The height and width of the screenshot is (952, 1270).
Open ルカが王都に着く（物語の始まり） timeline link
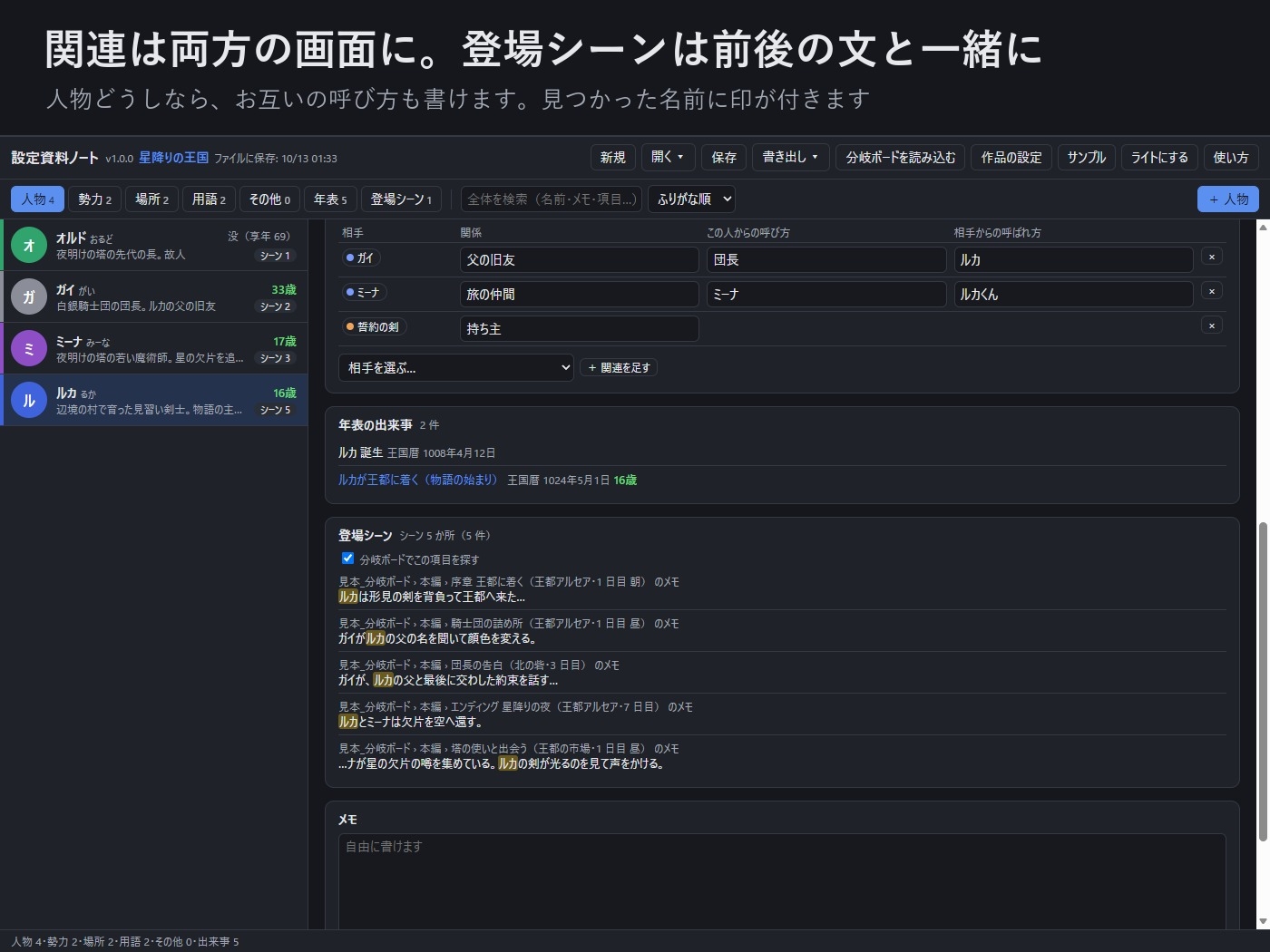pyautogui.click(x=418, y=480)
